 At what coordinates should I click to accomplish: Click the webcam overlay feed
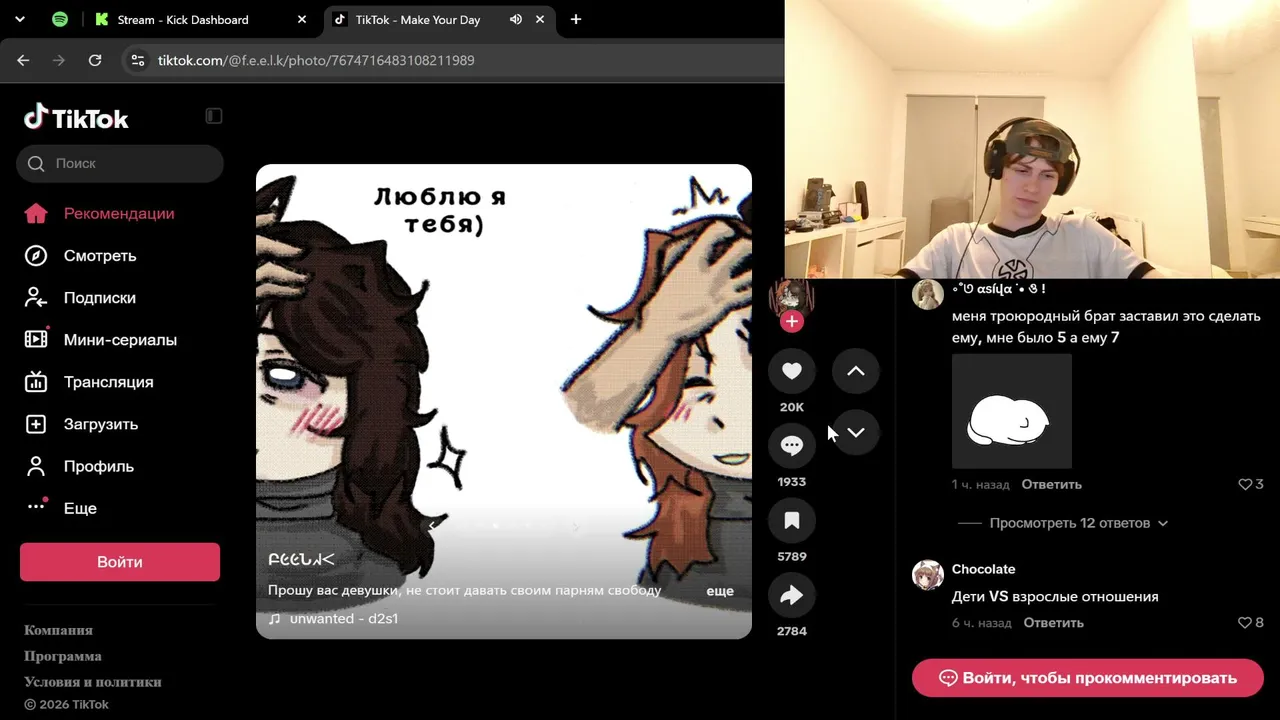(1032, 139)
